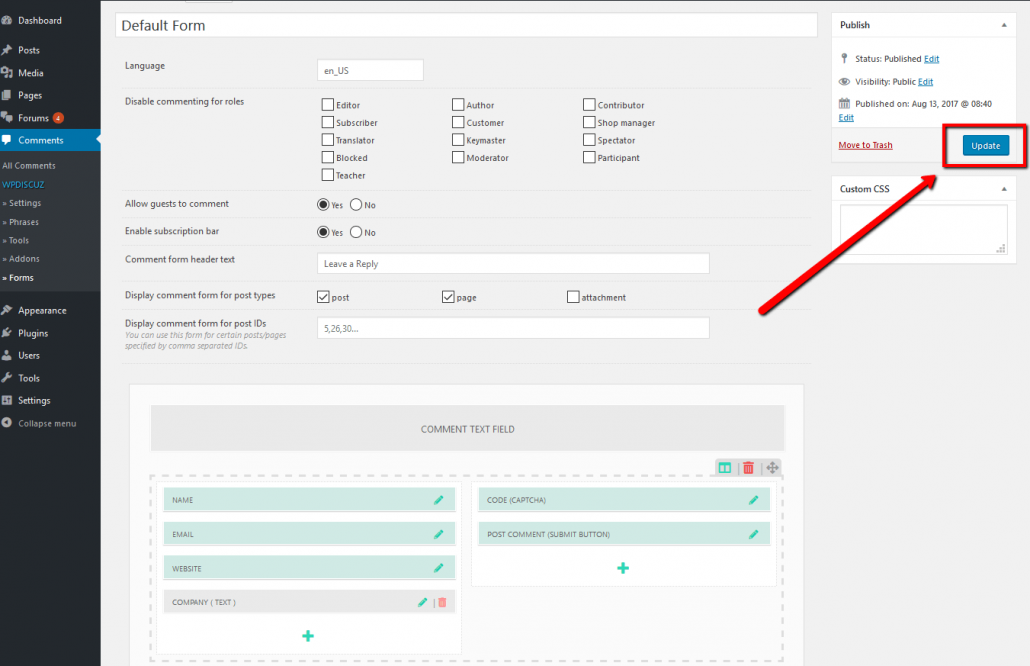The width and height of the screenshot is (1030, 666).
Task: Open the Phrases submenu item
Action: pyautogui.click(x=24, y=222)
